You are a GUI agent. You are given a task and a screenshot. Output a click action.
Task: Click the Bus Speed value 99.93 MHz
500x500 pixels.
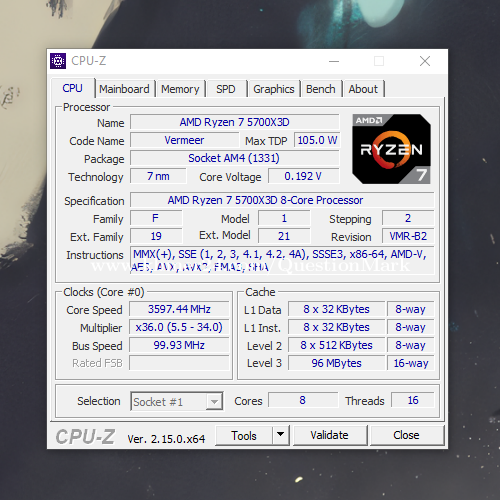[x=179, y=345]
